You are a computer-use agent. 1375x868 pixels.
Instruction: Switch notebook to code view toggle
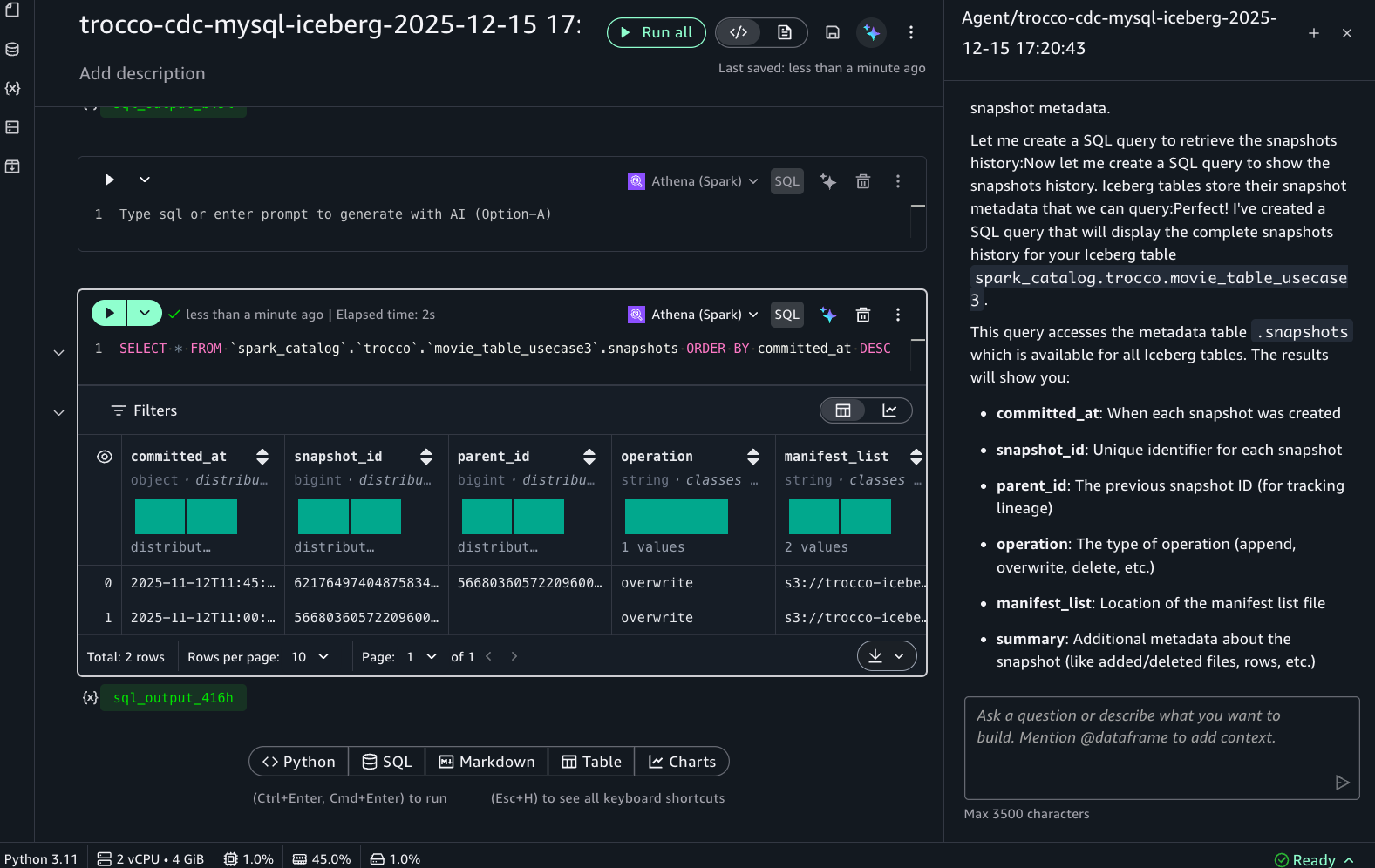coord(739,32)
